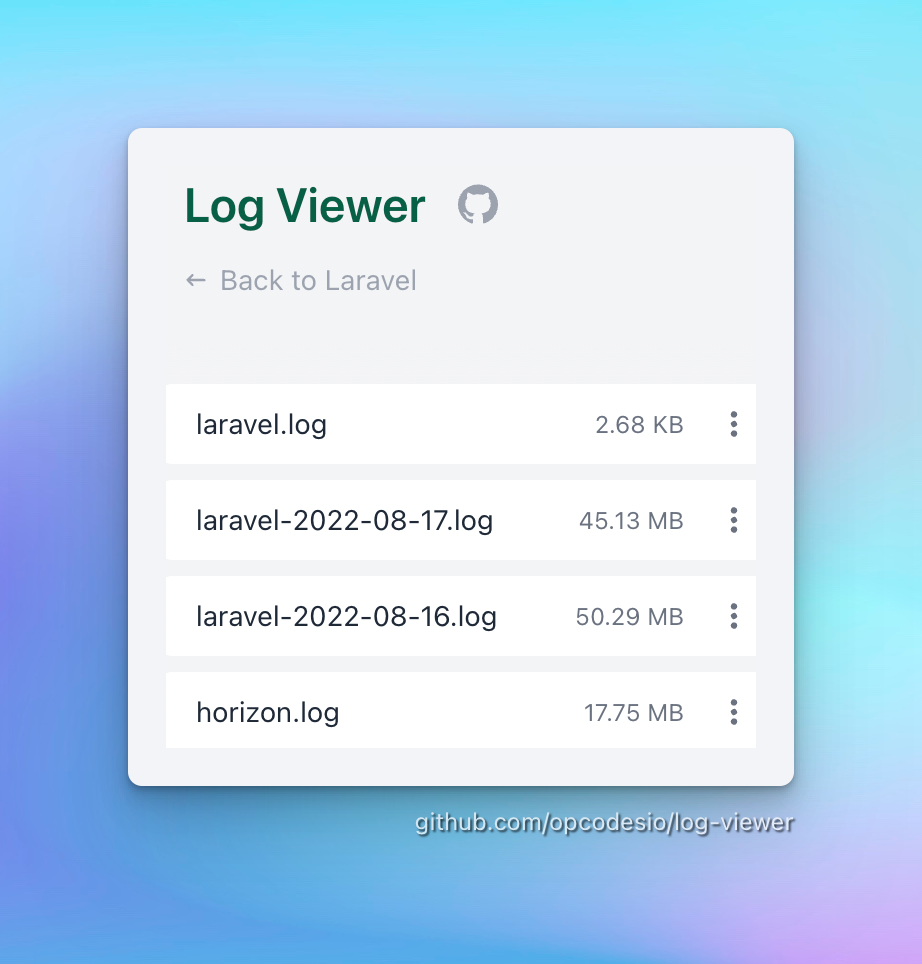Click the left arrow beside Back to Laravel
The width and height of the screenshot is (922, 964).
coord(195,280)
